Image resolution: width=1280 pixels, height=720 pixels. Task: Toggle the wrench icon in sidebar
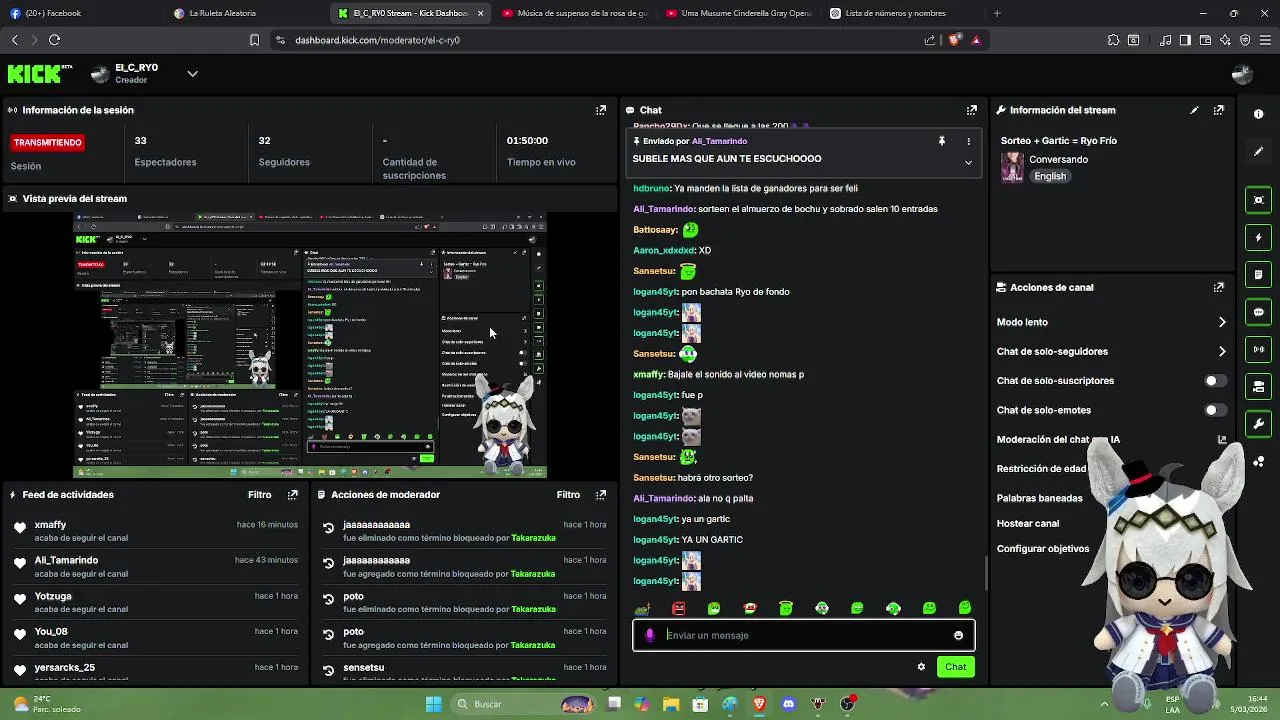coord(1259,424)
